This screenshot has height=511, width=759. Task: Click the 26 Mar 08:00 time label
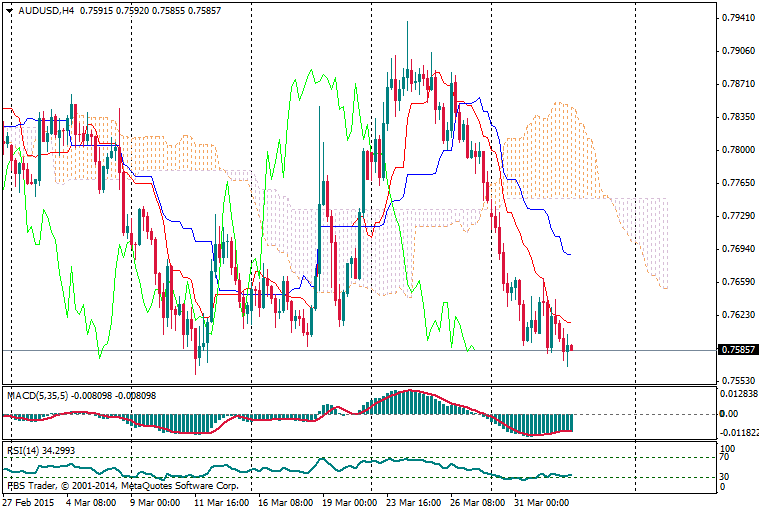click(x=478, y=502)
